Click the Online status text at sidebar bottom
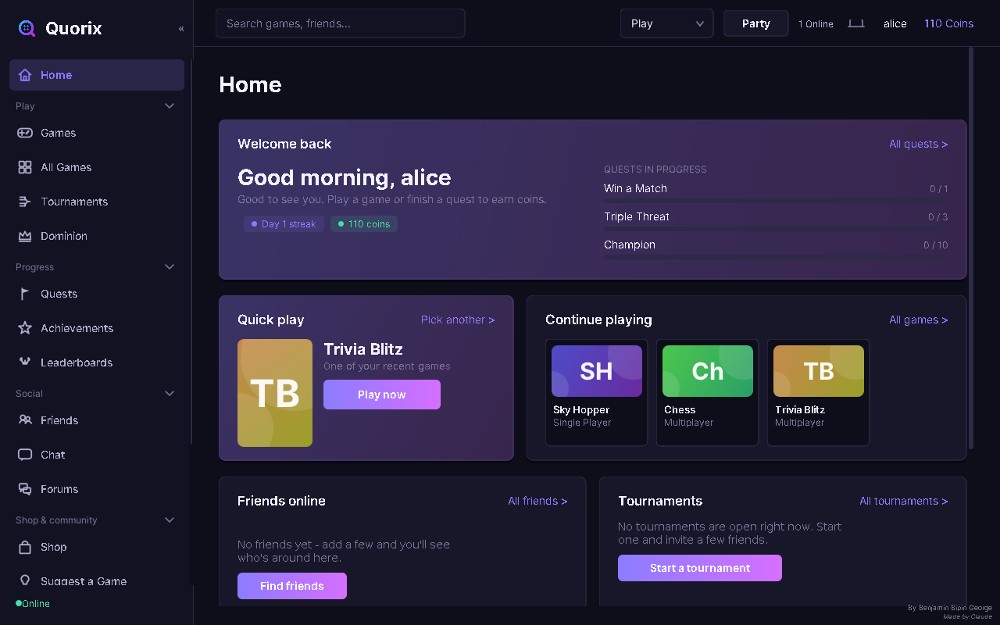Screen dimensions: 1000x625 point(36,603)
